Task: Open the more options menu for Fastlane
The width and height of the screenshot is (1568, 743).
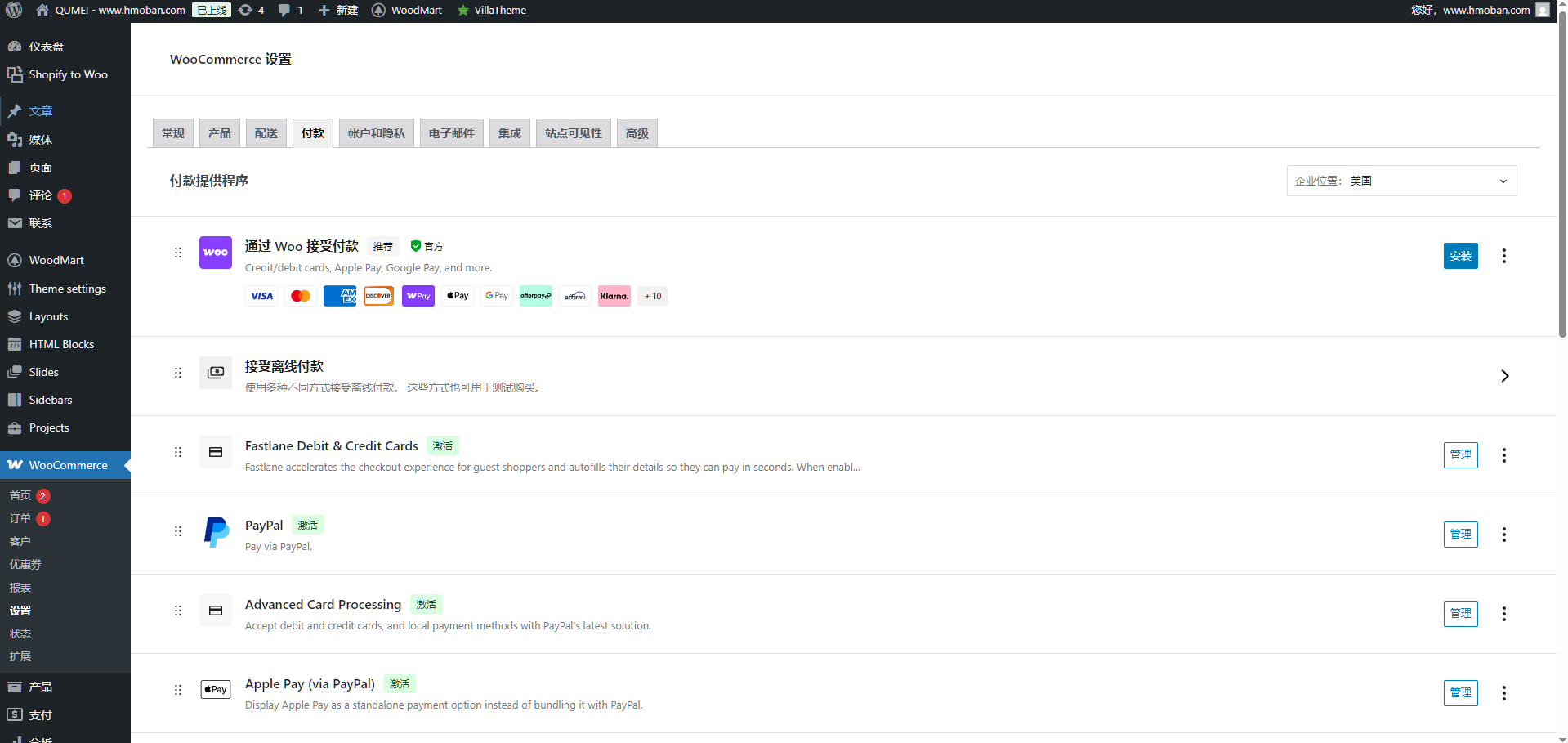Action: [1504, 455]
